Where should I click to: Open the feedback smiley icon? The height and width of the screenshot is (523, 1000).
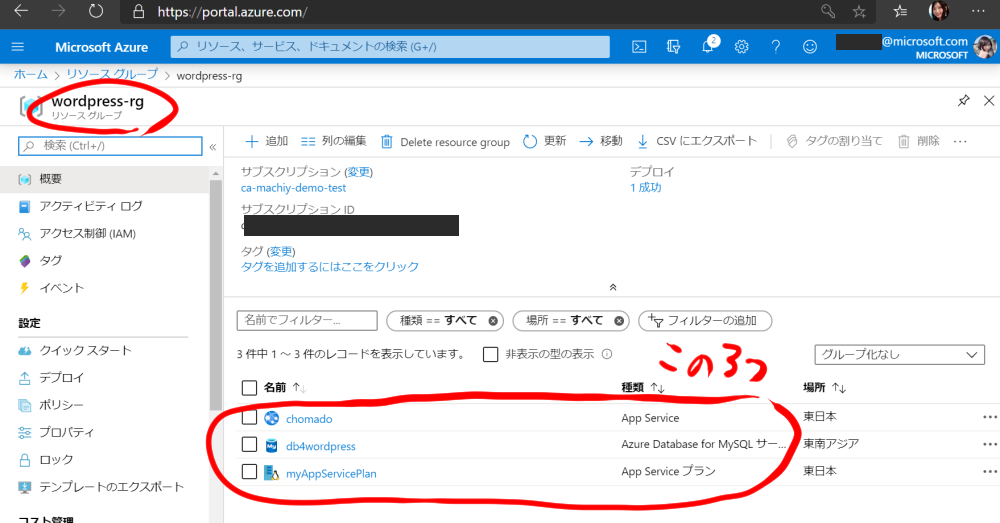tap(810, 47)
